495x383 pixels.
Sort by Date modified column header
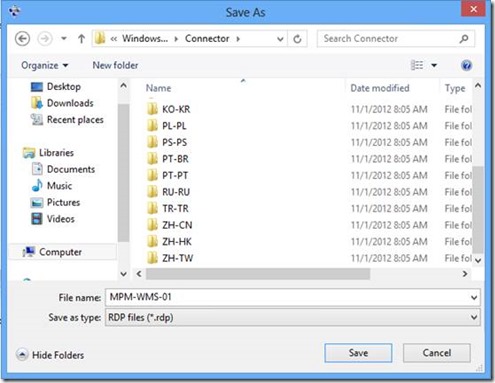click(x=380, y=88)
